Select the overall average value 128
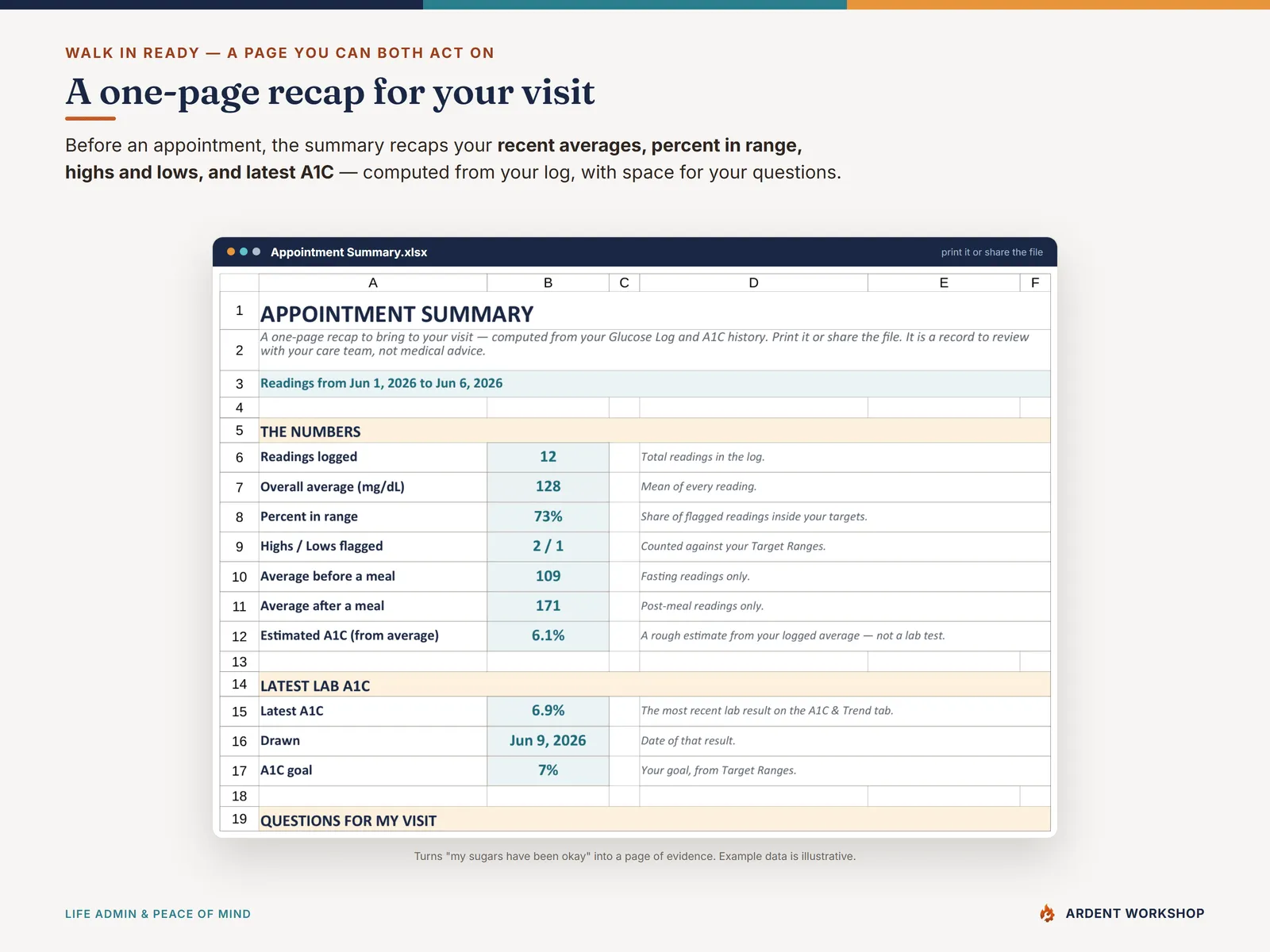 click(x=548, y=487)
